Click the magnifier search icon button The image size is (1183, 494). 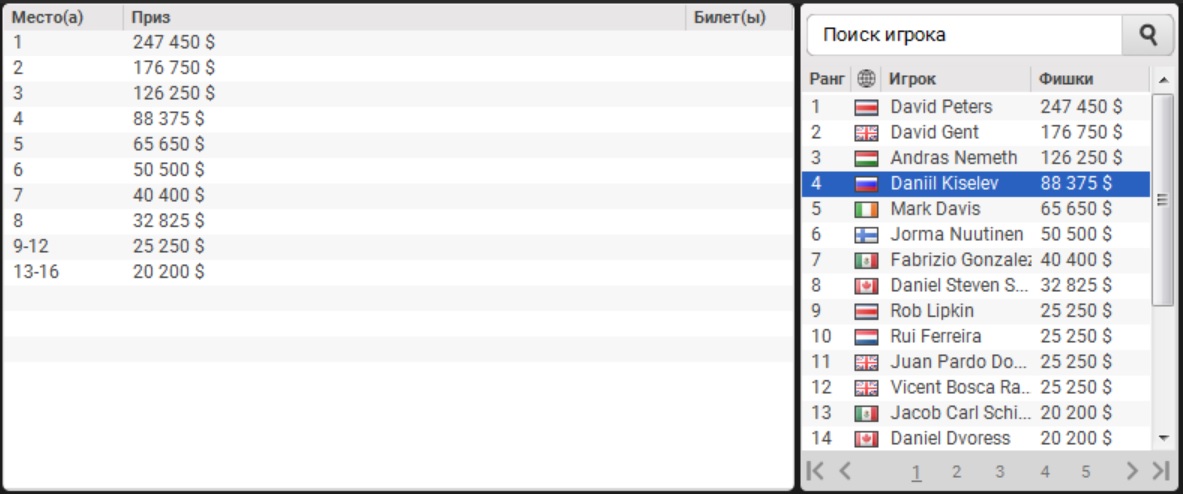1148,35
